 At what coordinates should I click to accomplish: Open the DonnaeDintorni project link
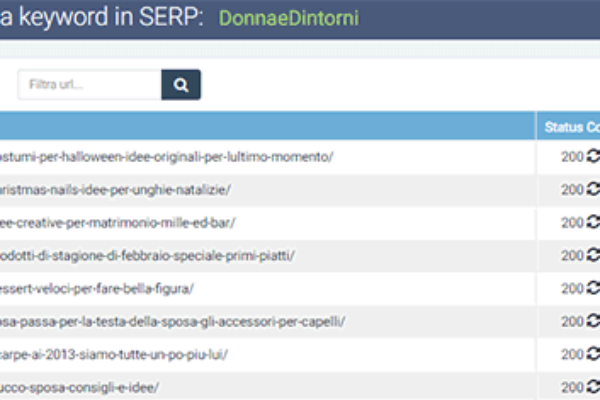pyautogui.click(x=288, y=19)
